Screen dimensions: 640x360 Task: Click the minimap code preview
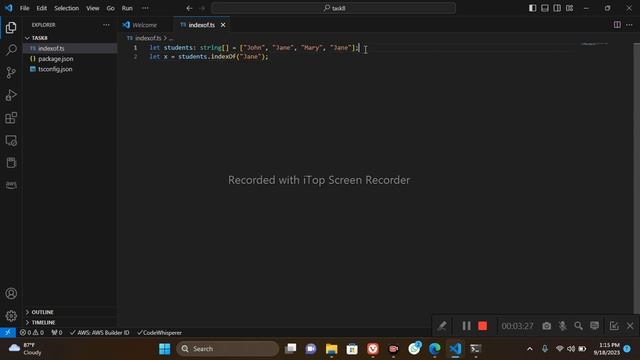(595, 44)
